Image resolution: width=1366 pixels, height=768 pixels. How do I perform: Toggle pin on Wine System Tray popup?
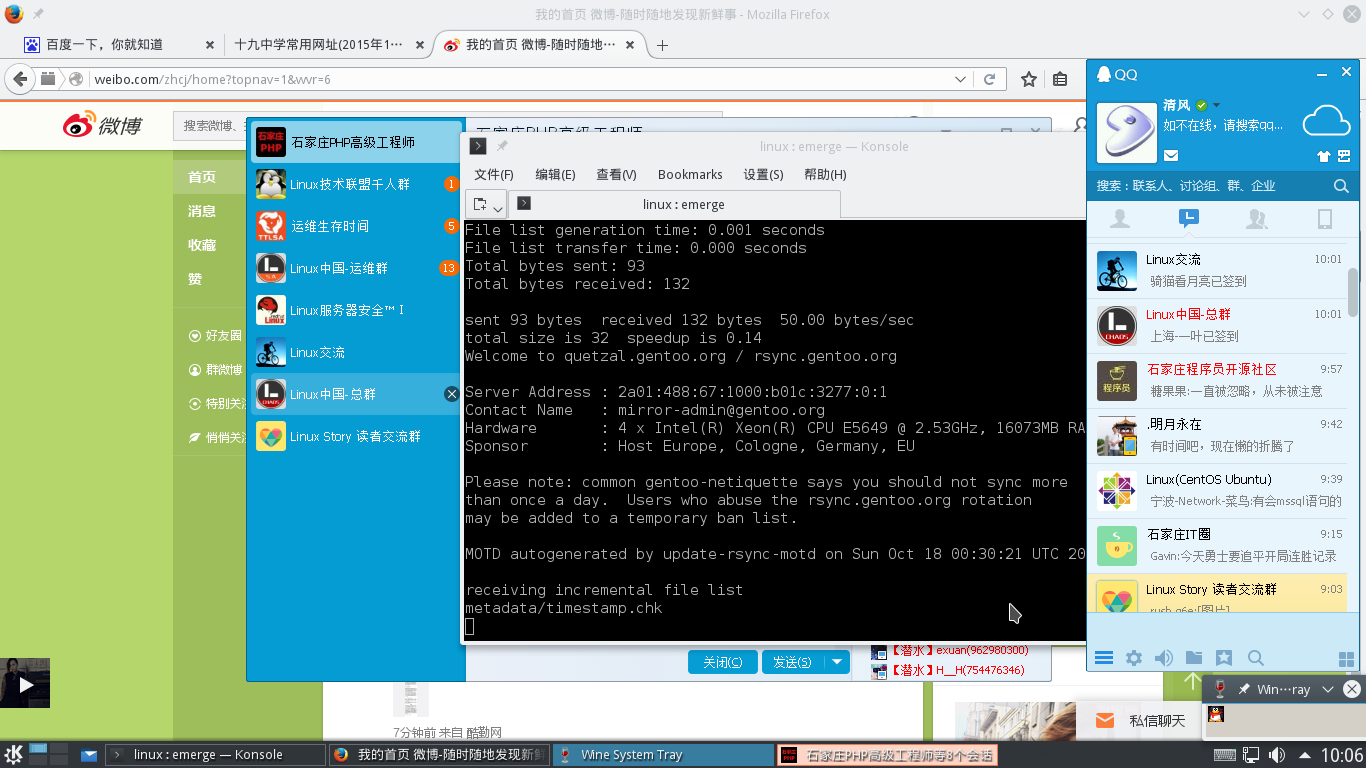tap(1244, 689)
